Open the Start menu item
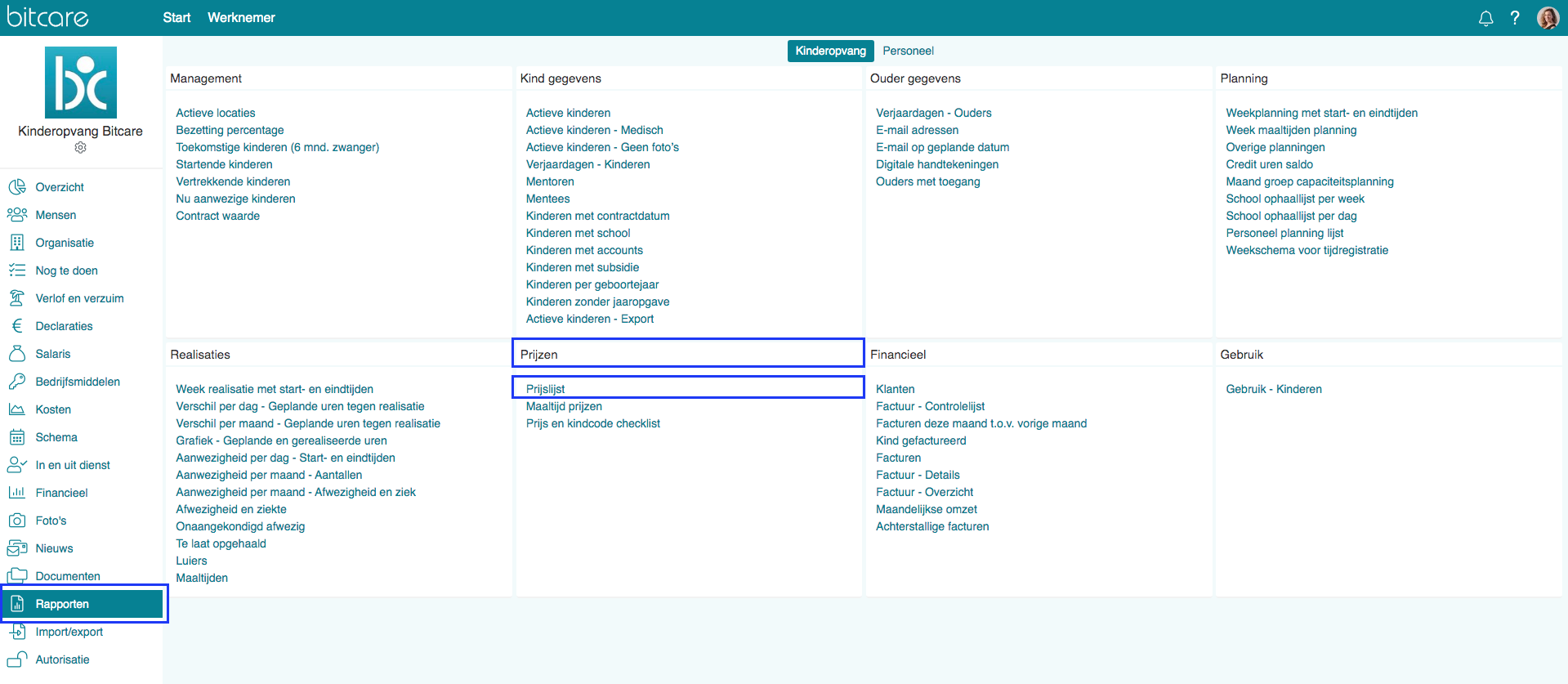Screen dimensions: 1568x684 (x=176, y=18)
